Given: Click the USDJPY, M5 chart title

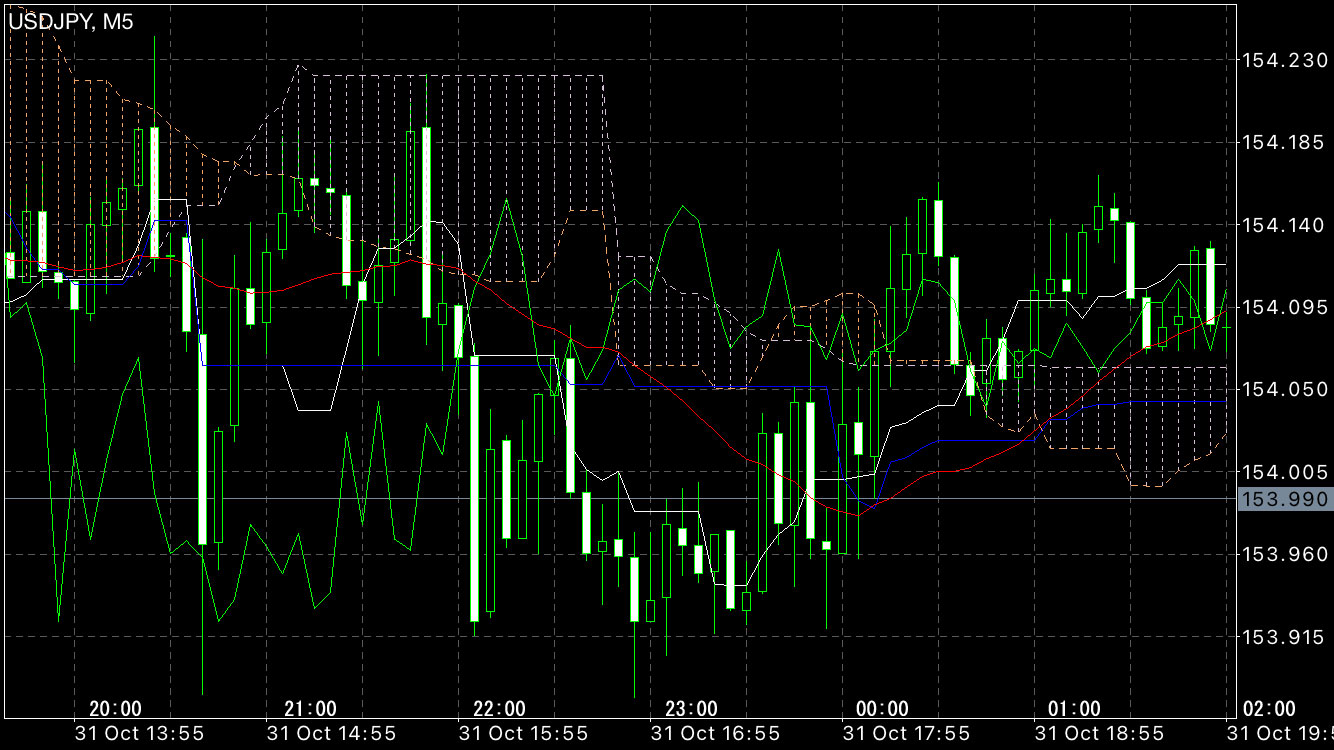Looking at the screenshot, I should [71, 21].
